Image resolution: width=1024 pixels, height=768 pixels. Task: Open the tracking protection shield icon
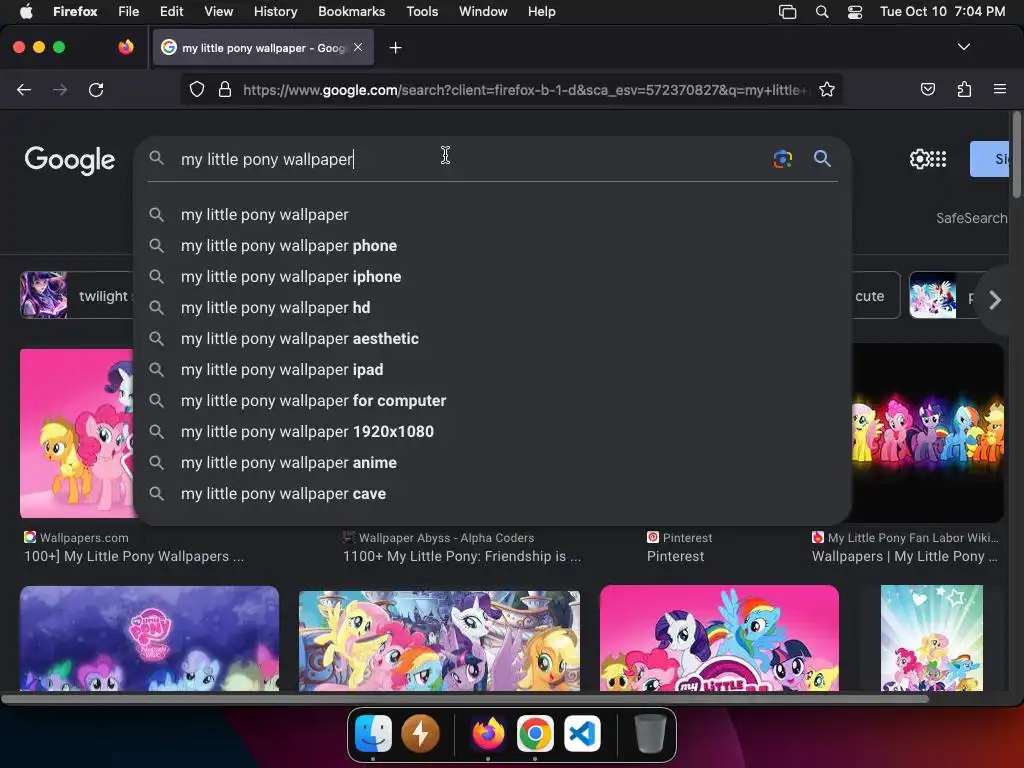197,89
